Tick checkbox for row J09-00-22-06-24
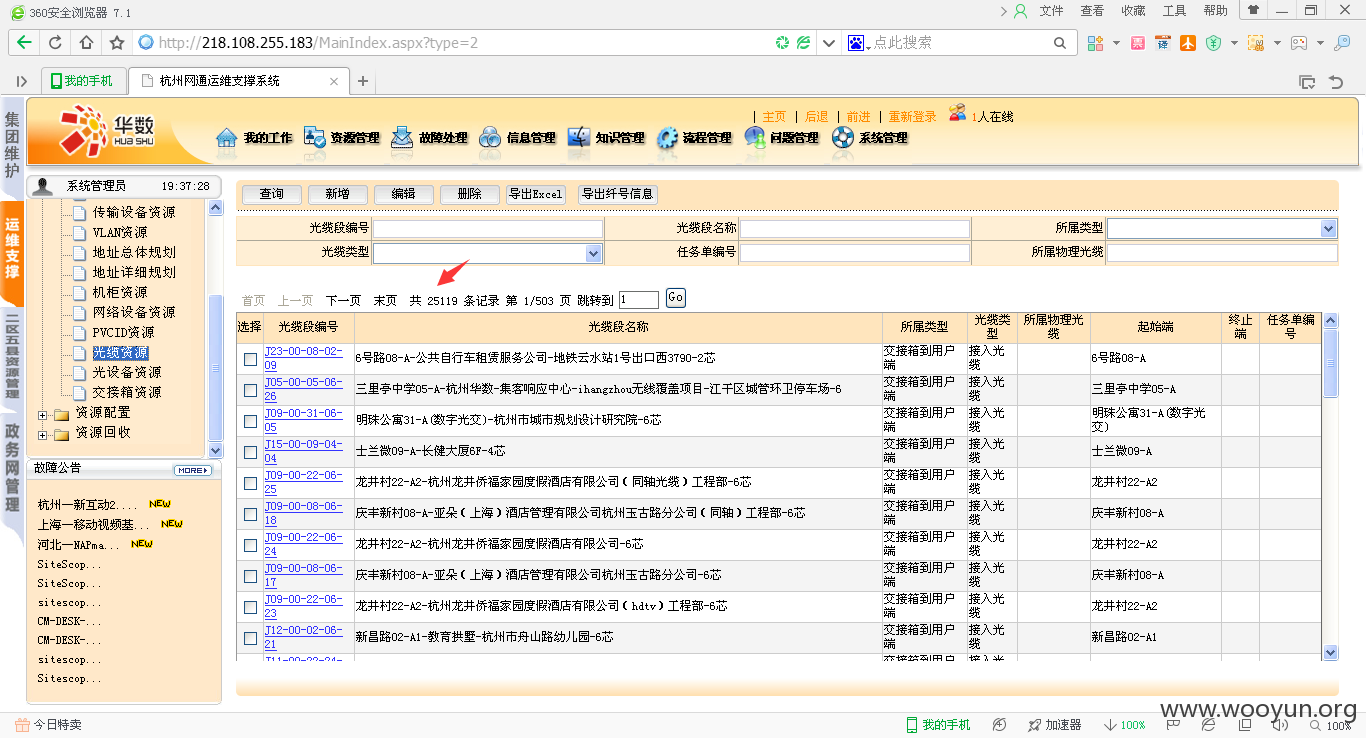 [250, 545]
